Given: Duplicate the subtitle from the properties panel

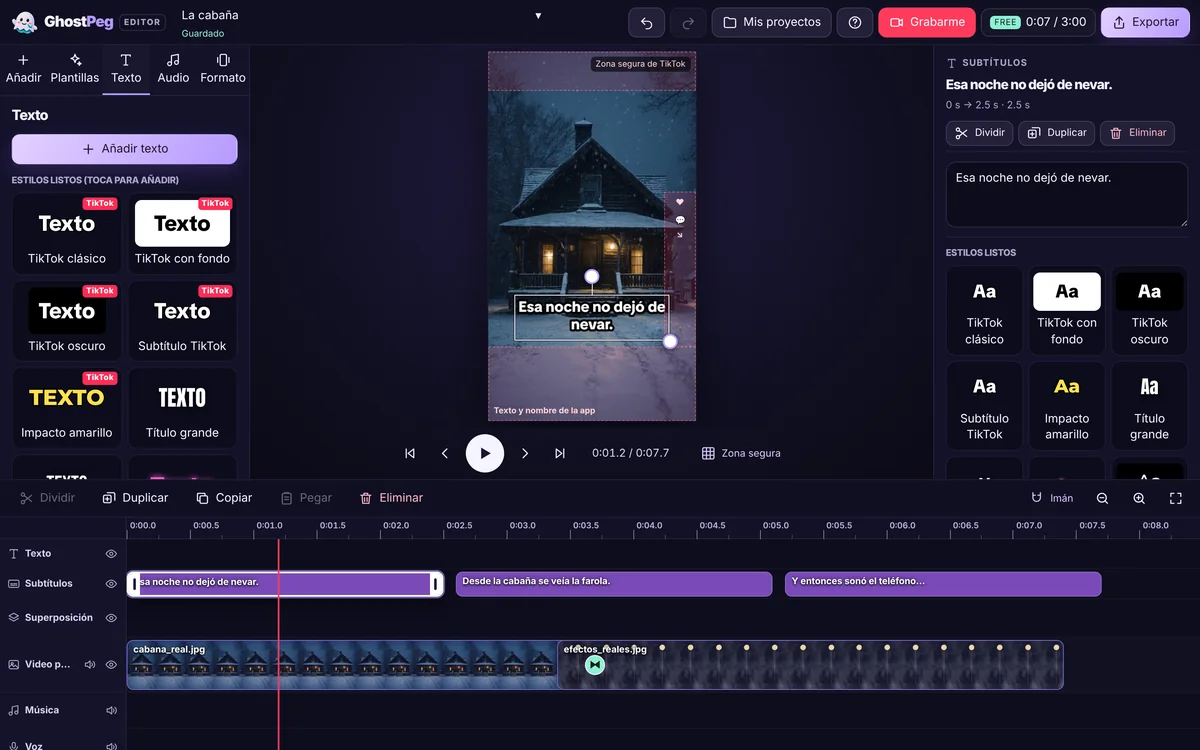Looking at the screenshot, I should [1057, 133].
